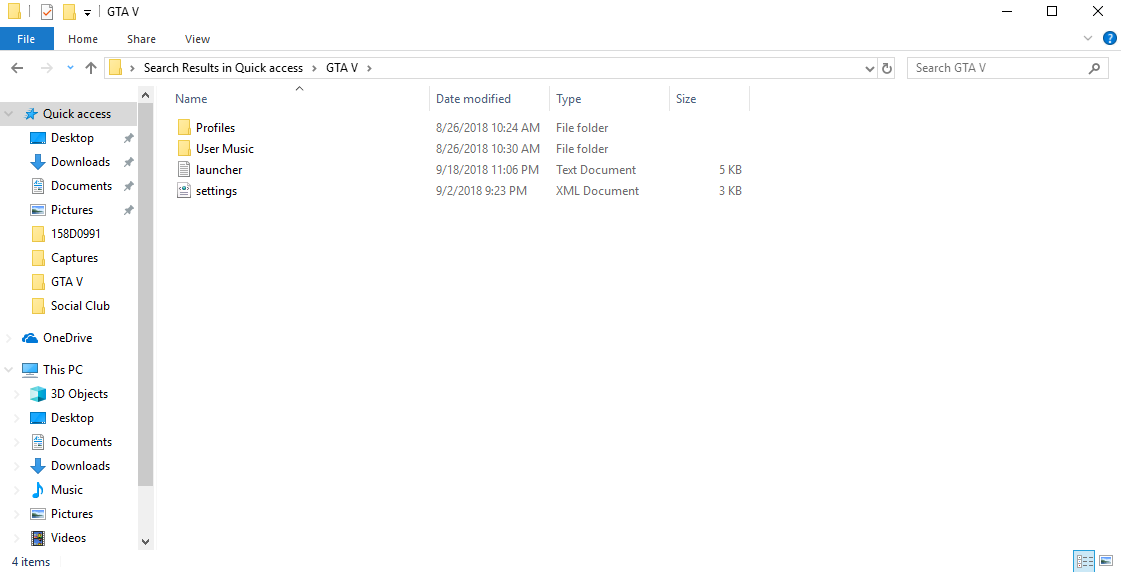
Task: Click navigation pane scrollbar up arrow
Action: [x=146, y=95]
